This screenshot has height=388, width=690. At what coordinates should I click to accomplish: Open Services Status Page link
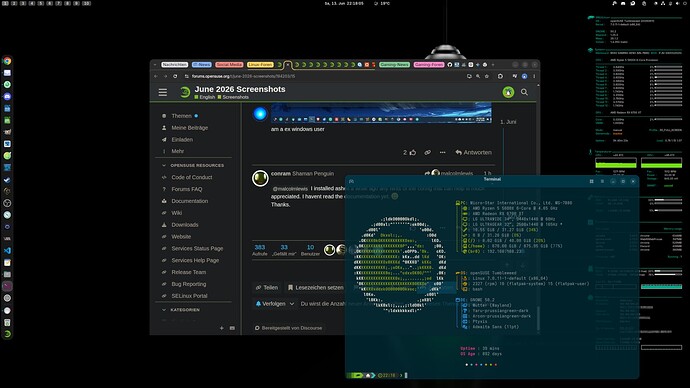pyautogui.click(x=197, y=249)
